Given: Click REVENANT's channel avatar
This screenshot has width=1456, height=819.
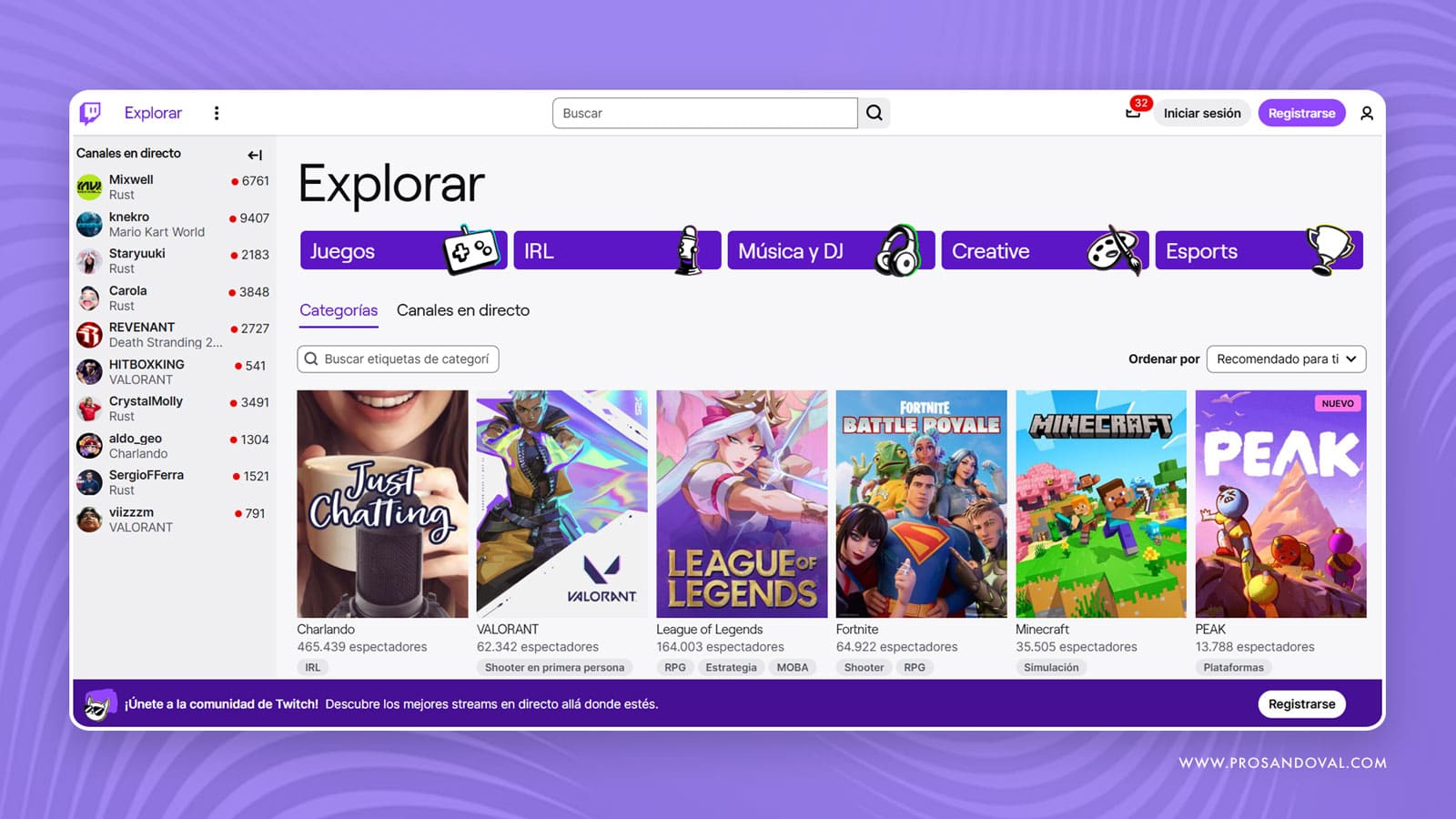Looking at the screenshot, I should click(x=89, y=335).
